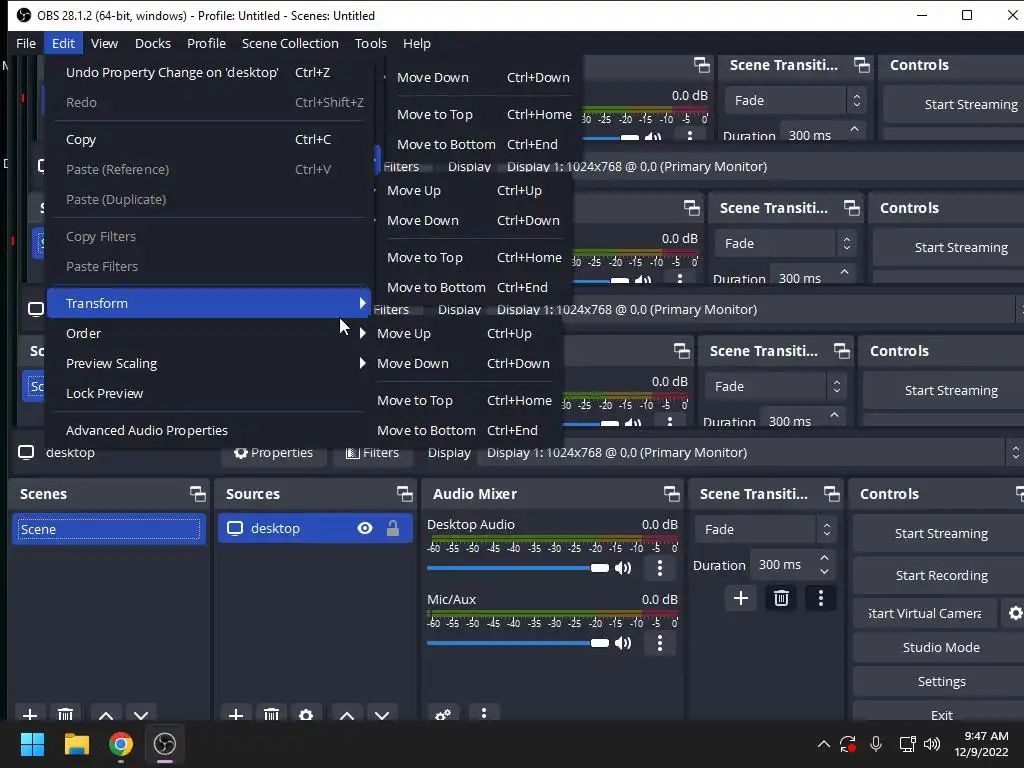Click Start Streaming directly above Start Recording
The image size is (1024, 768).
pos(941,534)
